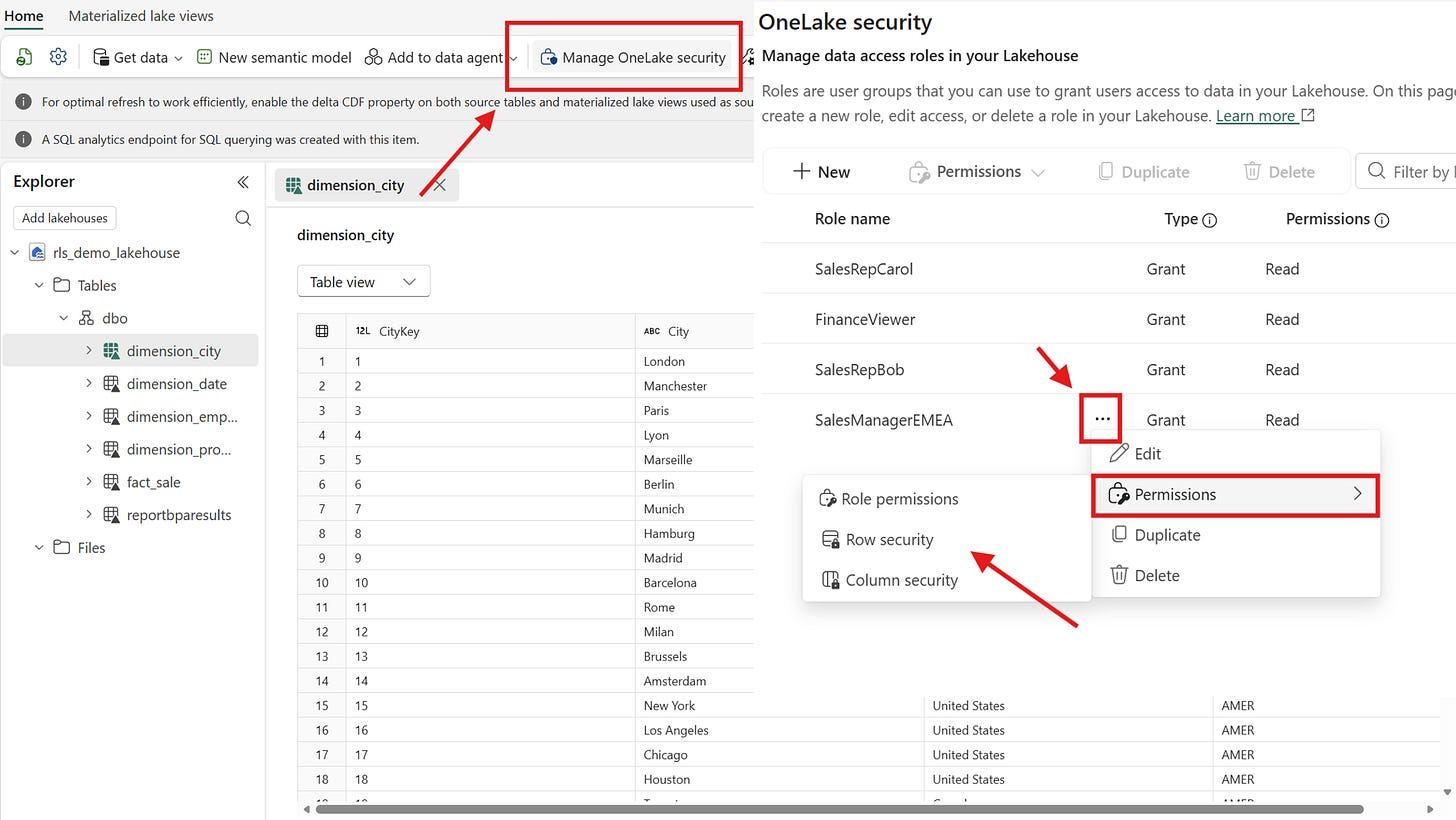The height and width of the screenshot is (820, 1456).
Task: Click the New York cell
Action: (779, 706)
